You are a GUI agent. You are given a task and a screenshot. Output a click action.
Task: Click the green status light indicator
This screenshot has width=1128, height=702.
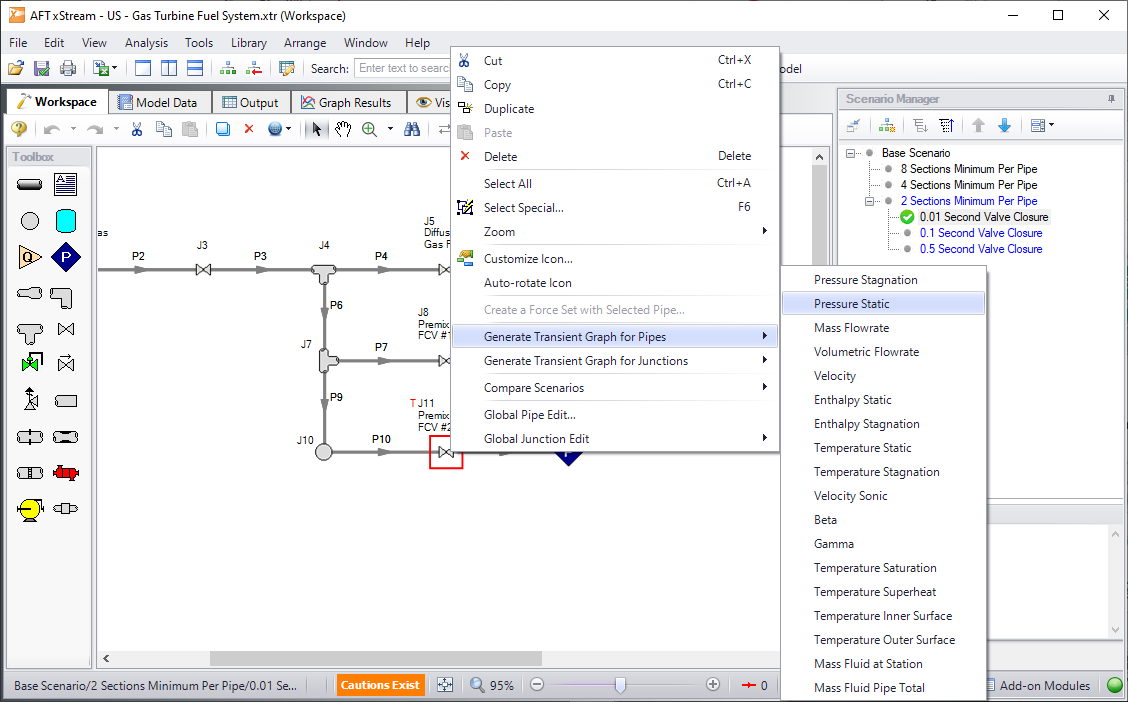[x=1114, y=685]
